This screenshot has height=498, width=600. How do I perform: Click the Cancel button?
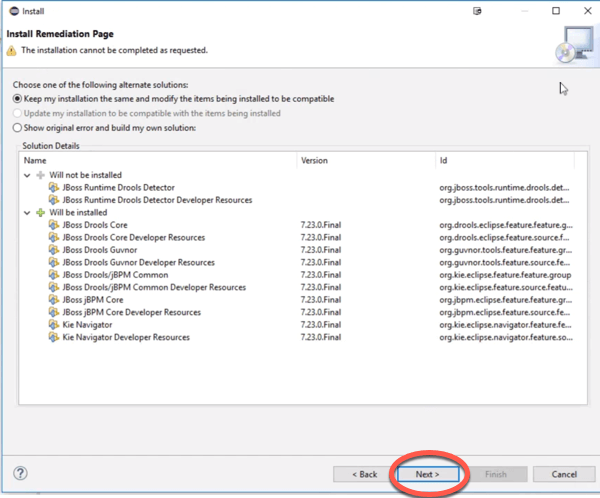tap(564, 474)
